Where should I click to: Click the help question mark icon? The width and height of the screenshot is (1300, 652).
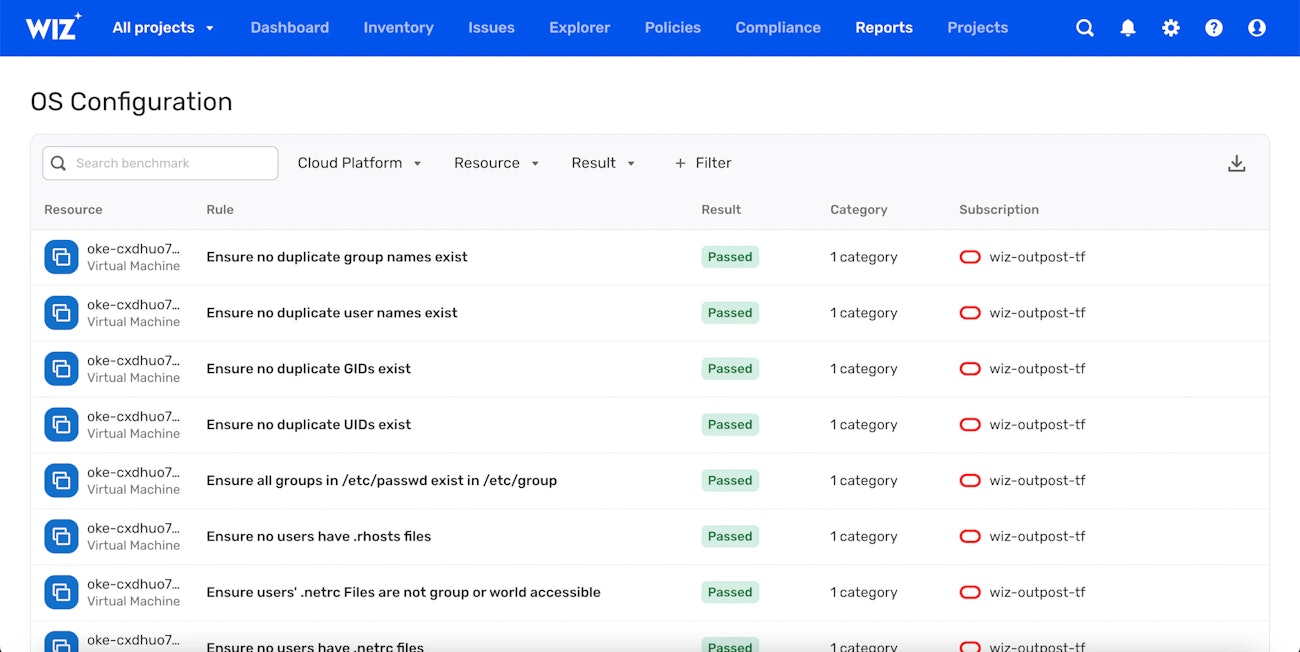click(x=1213, y=28)
